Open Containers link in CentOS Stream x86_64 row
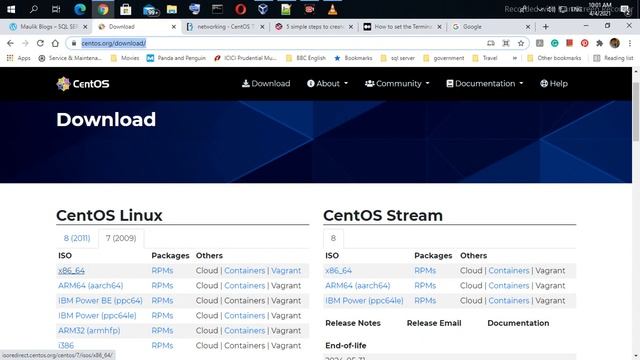Image resolution: width=640 pixels, height=360 pixels. coord(509,271)
